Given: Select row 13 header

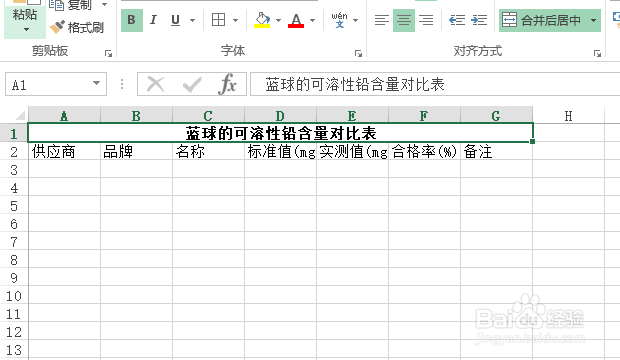Looking at the screenshot, I should click(14, 350).
